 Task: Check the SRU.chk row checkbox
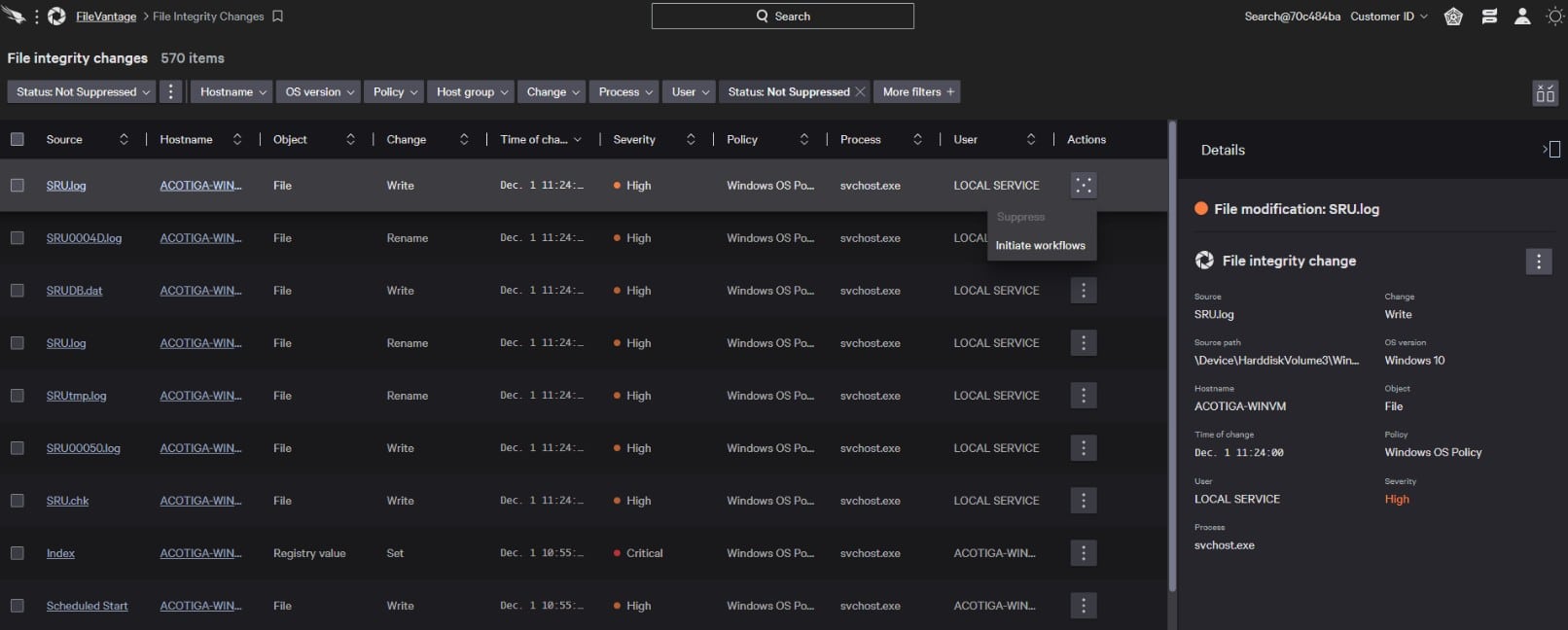(x=18, y=501)
